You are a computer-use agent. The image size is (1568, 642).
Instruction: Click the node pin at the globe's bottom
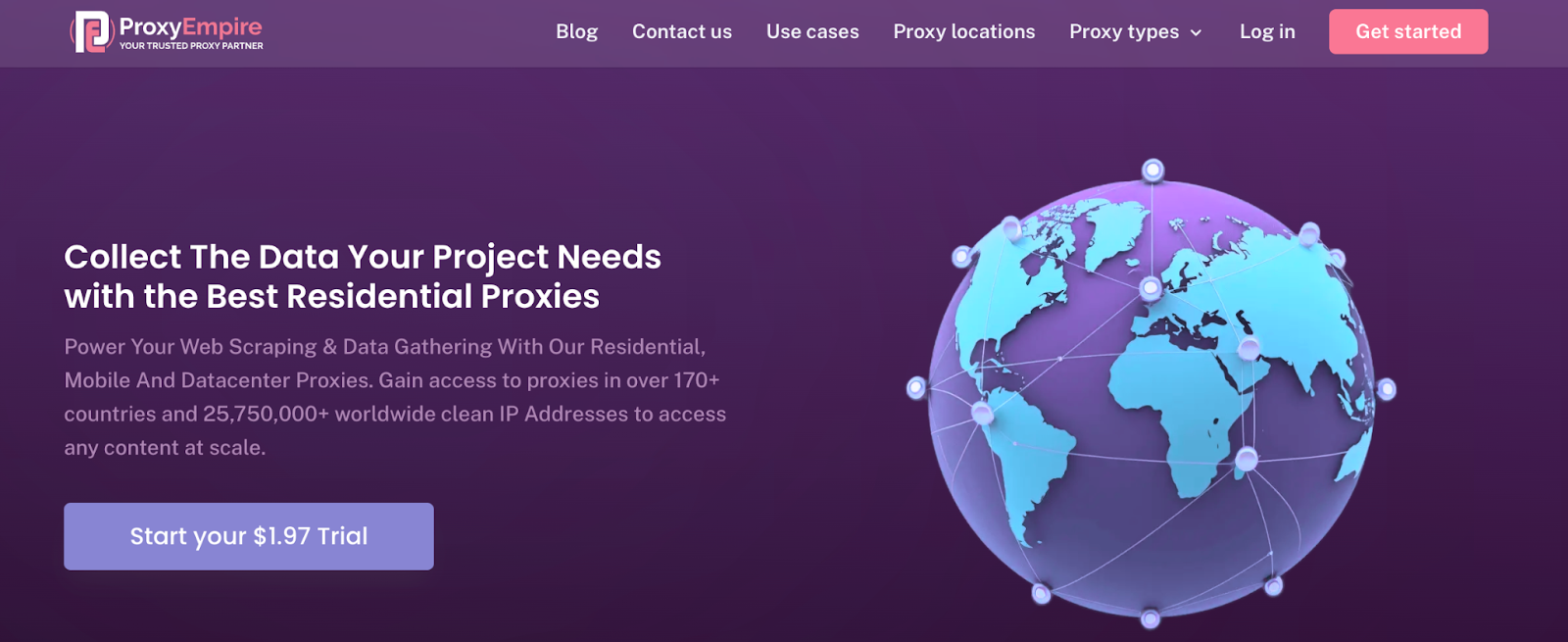pyautogui.click(x=1151, y=618)
